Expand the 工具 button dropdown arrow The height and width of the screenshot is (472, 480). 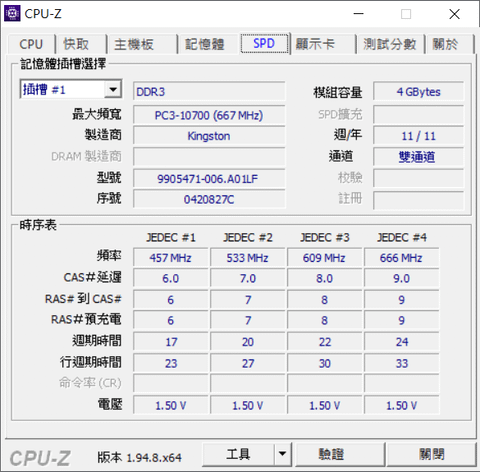(283, 454)
